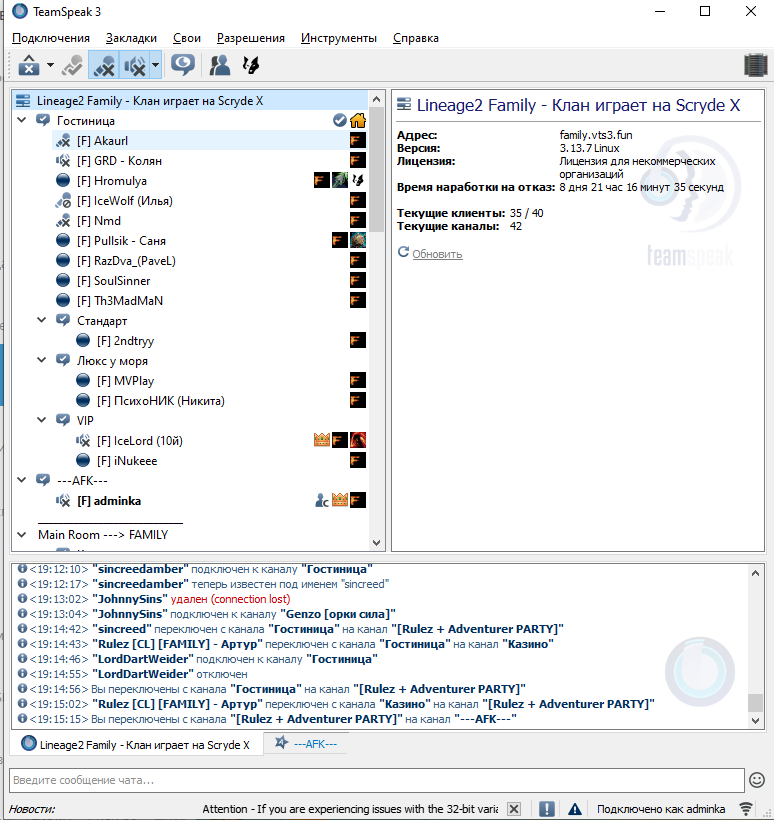Screen dimensions: 774x820
Task: Toggle the mute speakers toolbar button
Action: click(x=133, y=66)
